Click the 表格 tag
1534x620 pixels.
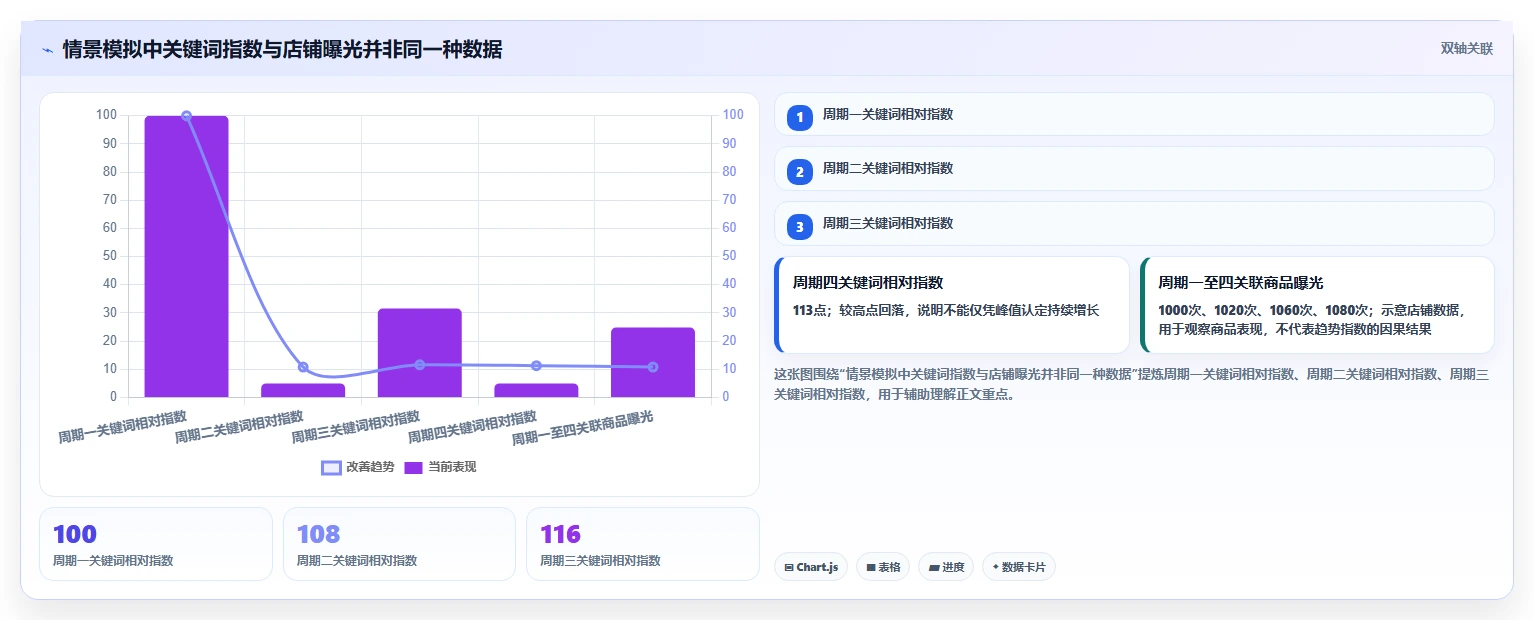point(883,567)
